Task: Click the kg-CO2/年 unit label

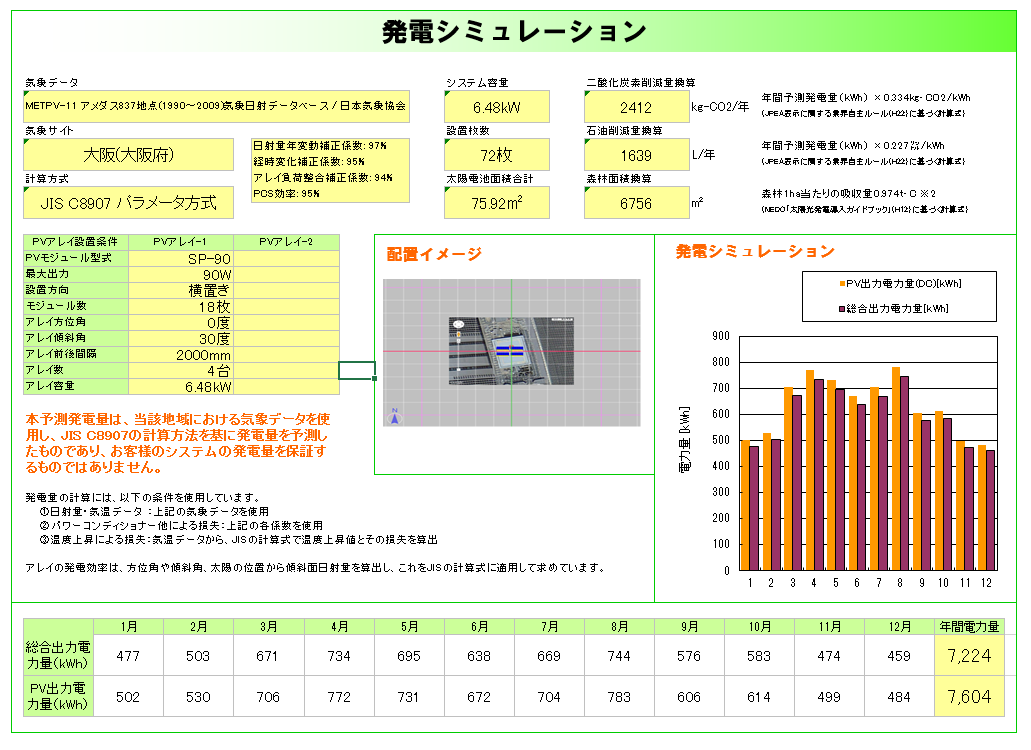Action: (x=720, y=106)
